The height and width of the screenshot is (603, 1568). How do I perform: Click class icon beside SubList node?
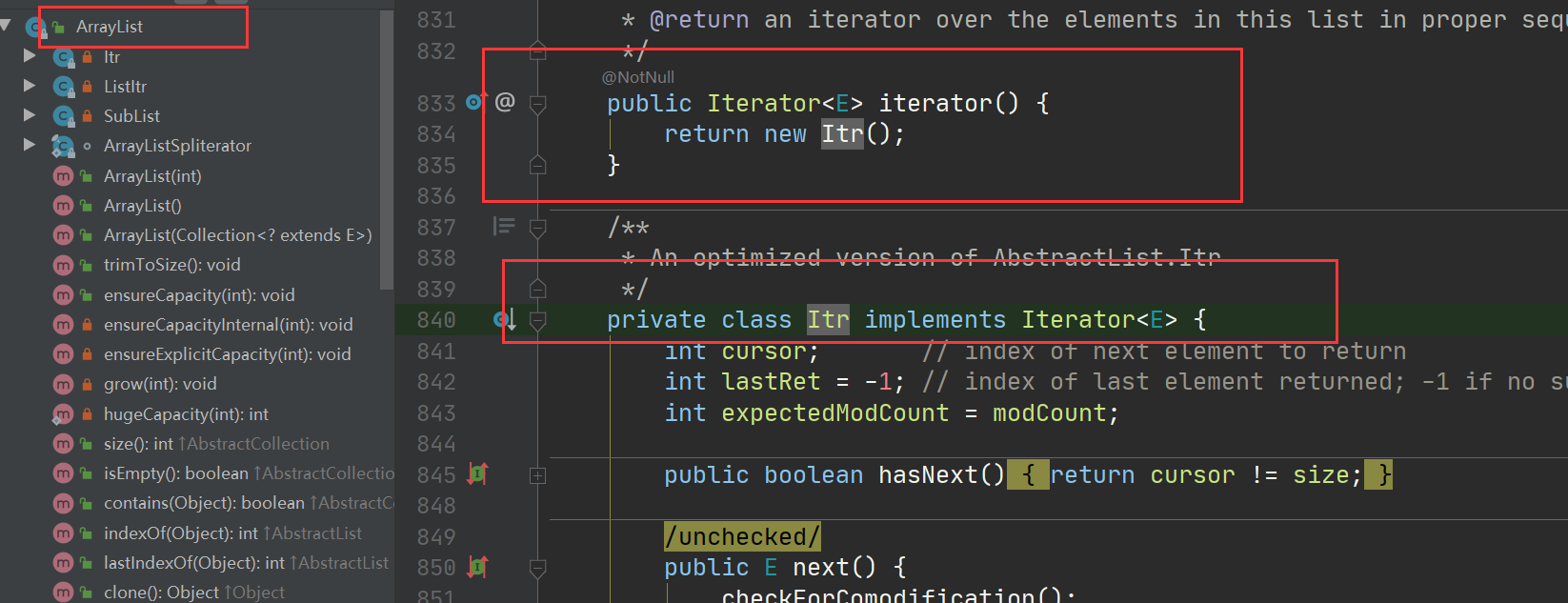tap(64, 116)
